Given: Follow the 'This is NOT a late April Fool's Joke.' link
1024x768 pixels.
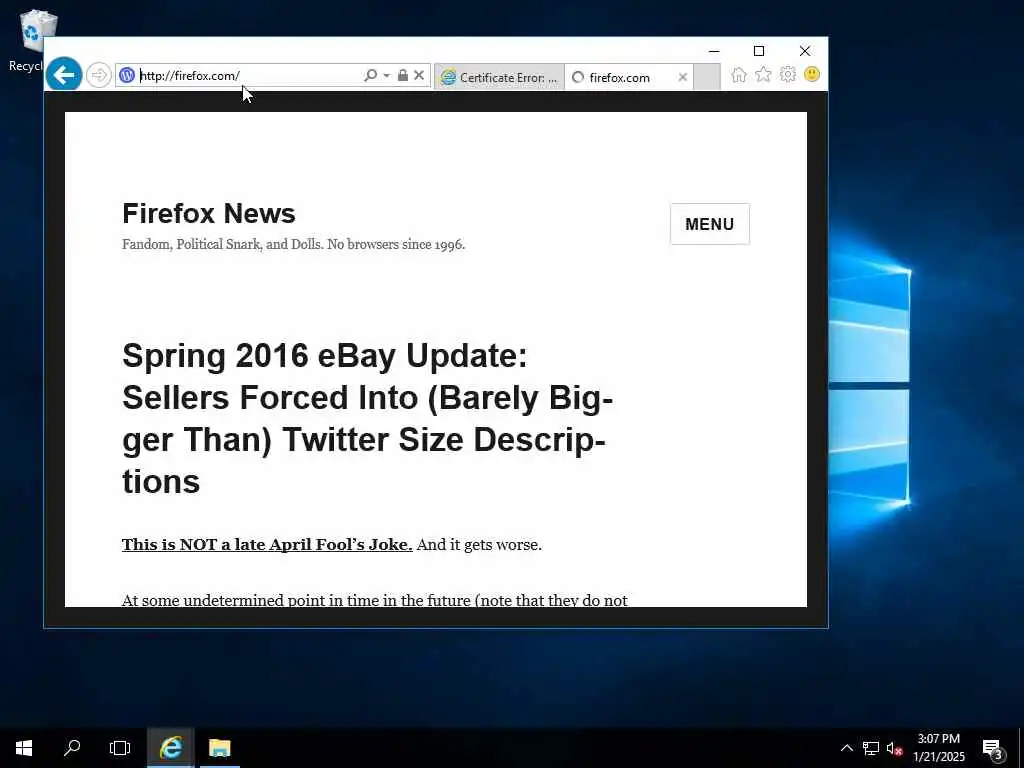Looking at the screenshot, I should point(267,545).
